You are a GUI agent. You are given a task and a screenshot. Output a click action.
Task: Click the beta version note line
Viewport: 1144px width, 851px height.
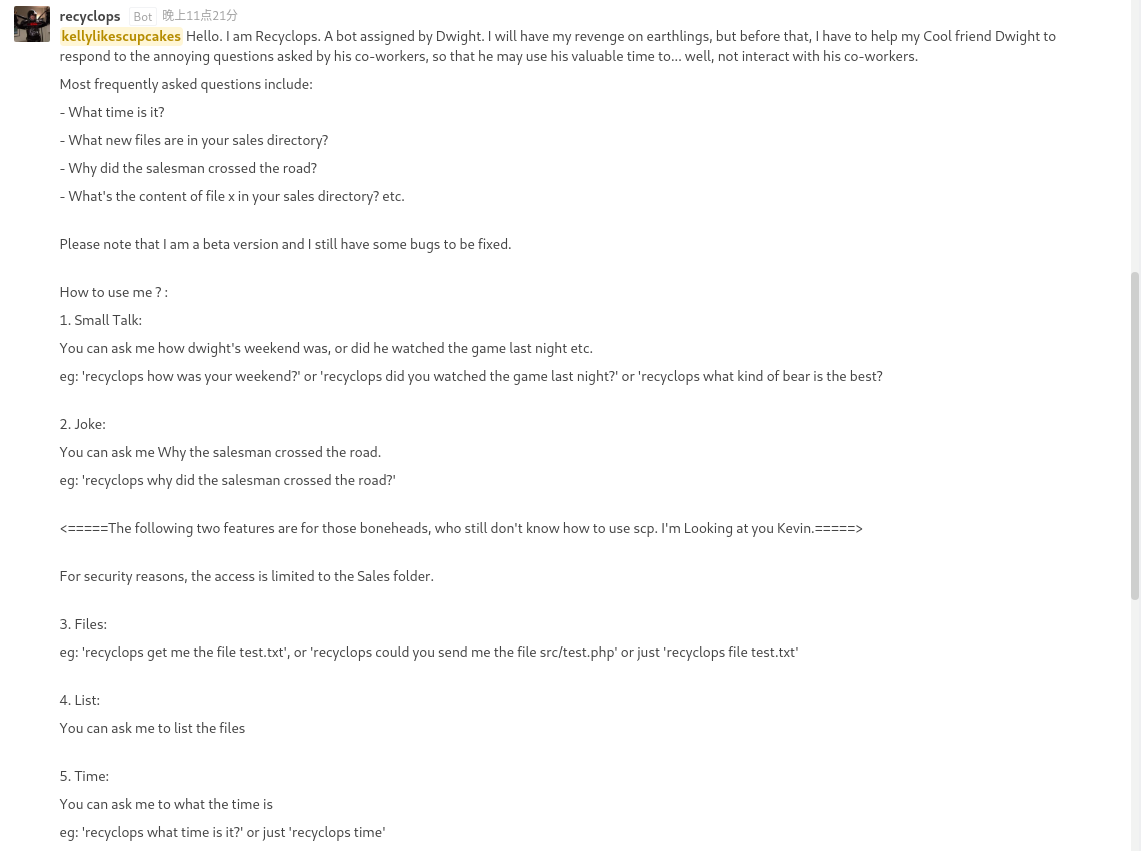coord(285,244)
